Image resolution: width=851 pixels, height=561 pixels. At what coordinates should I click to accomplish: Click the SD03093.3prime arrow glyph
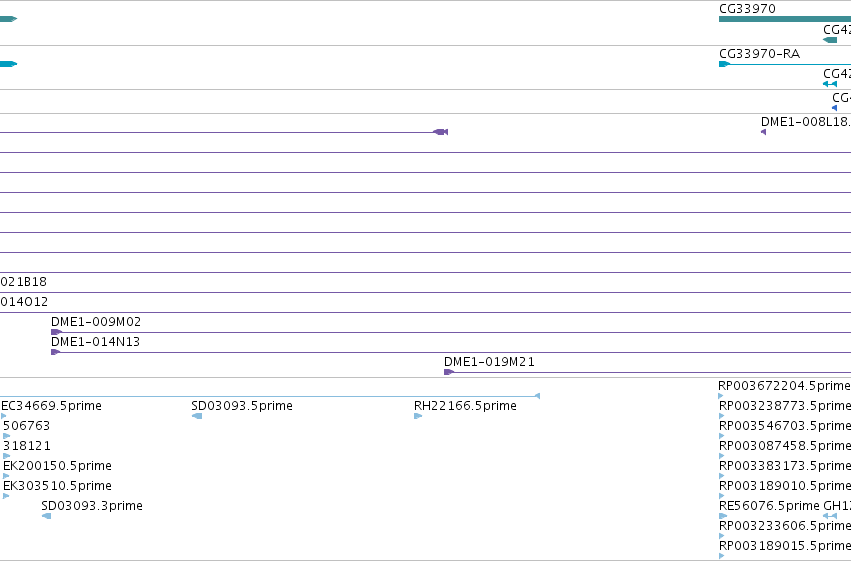click(47, 516)
